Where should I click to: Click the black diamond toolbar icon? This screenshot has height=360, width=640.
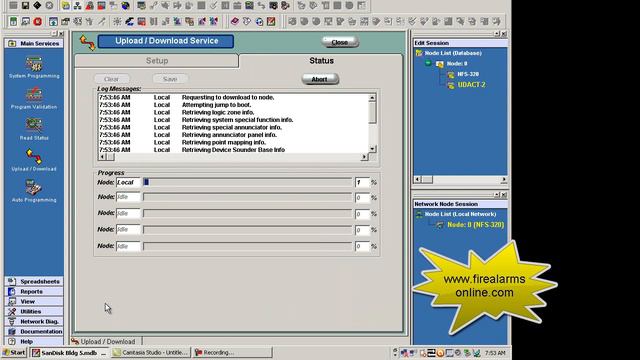37,5
